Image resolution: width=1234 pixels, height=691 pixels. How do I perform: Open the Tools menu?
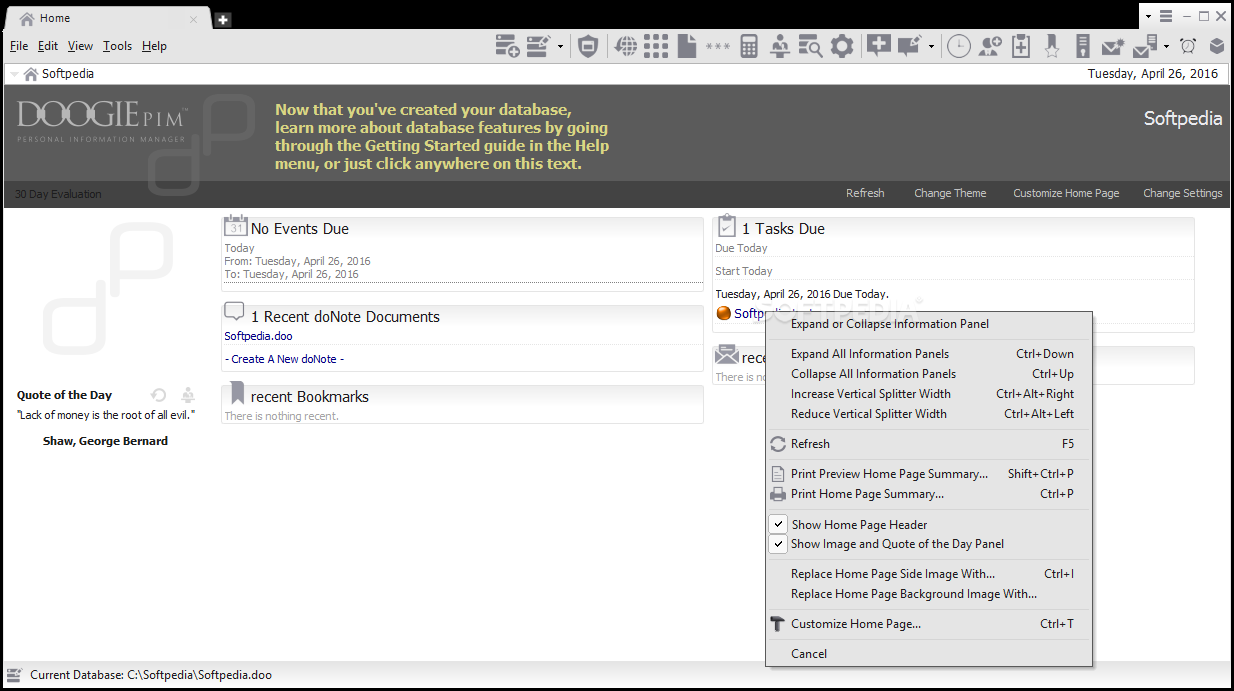[x=117, y=46]
